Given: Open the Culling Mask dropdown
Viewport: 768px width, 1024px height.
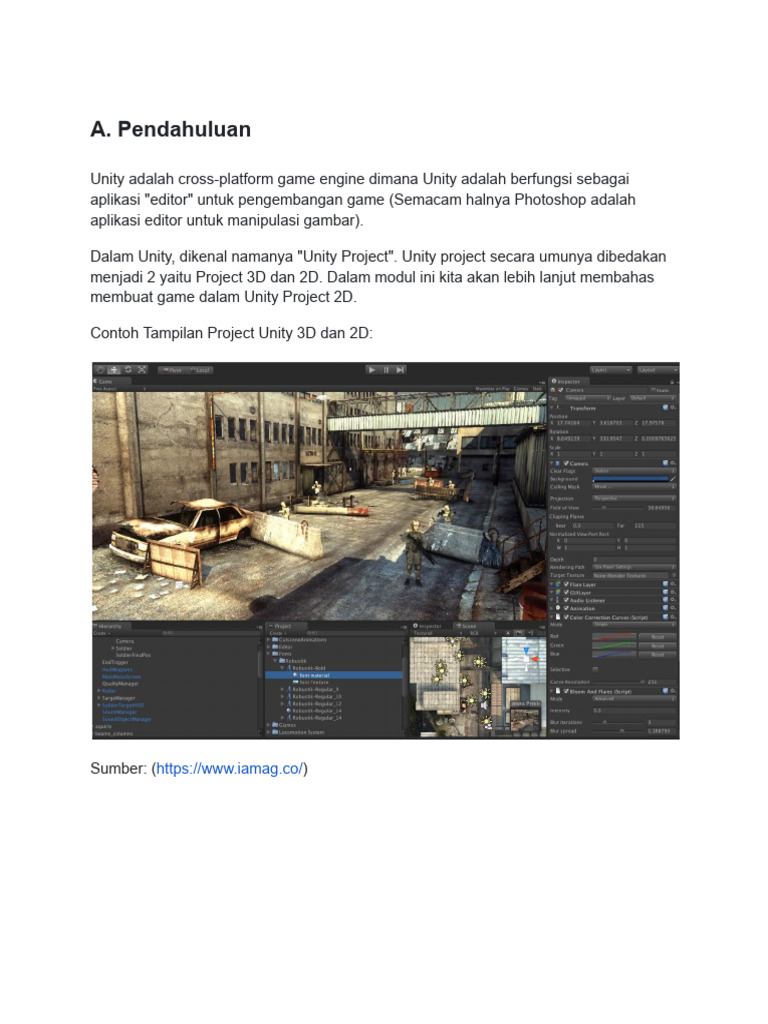Looking at the screenshot, I should point(634,487).
